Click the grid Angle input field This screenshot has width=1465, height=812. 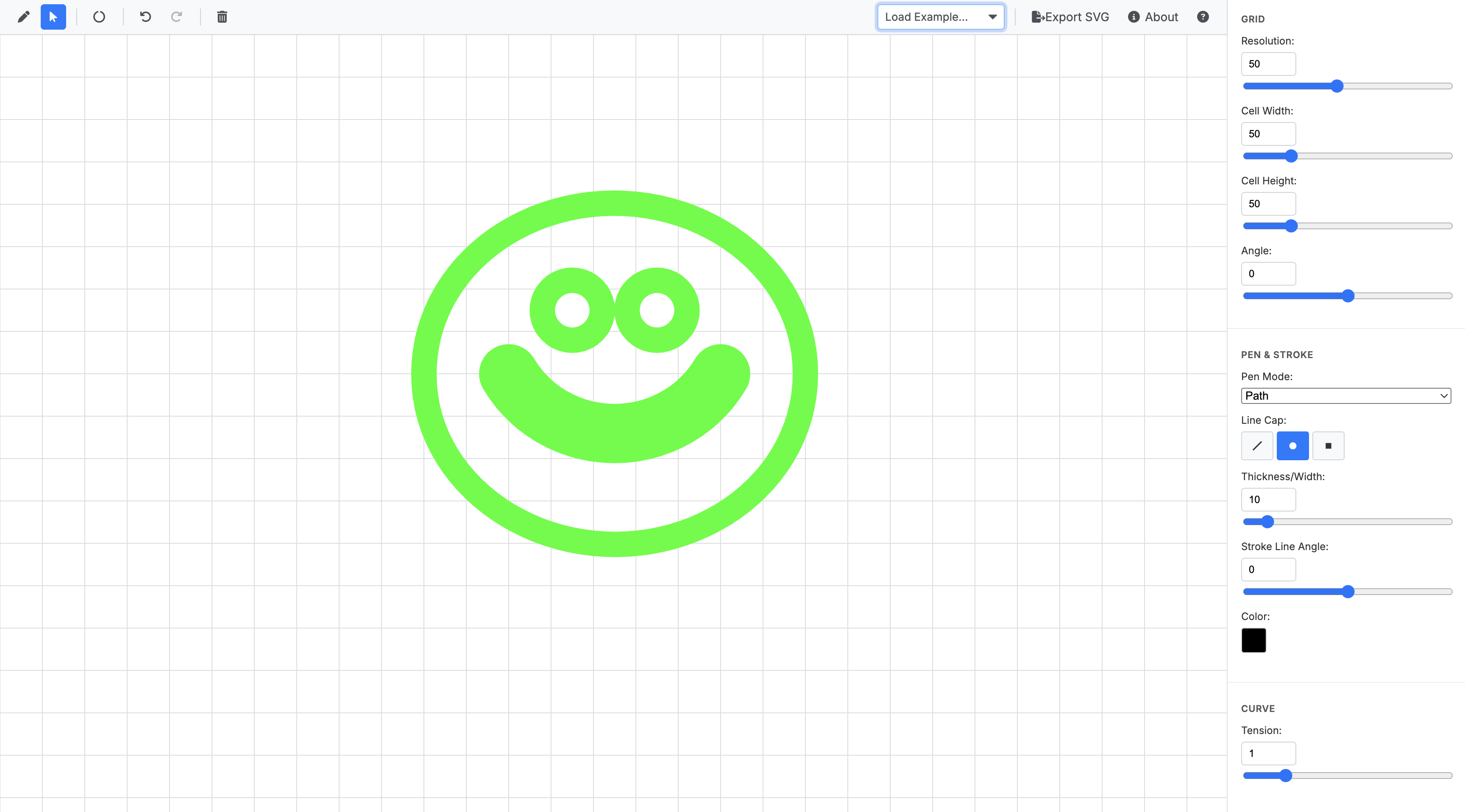point(1268,273)
